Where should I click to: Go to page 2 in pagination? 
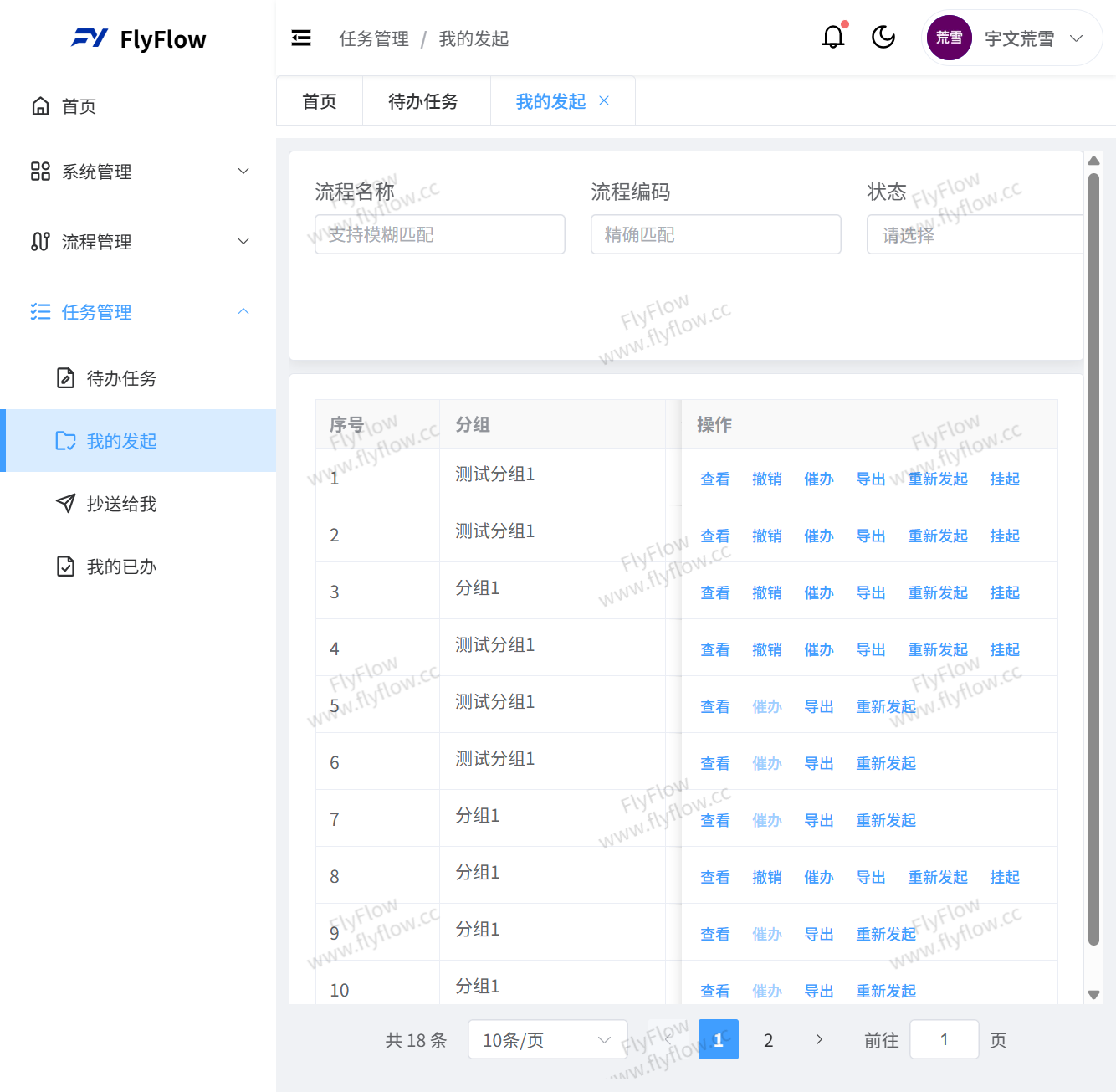coord(768,1040)
